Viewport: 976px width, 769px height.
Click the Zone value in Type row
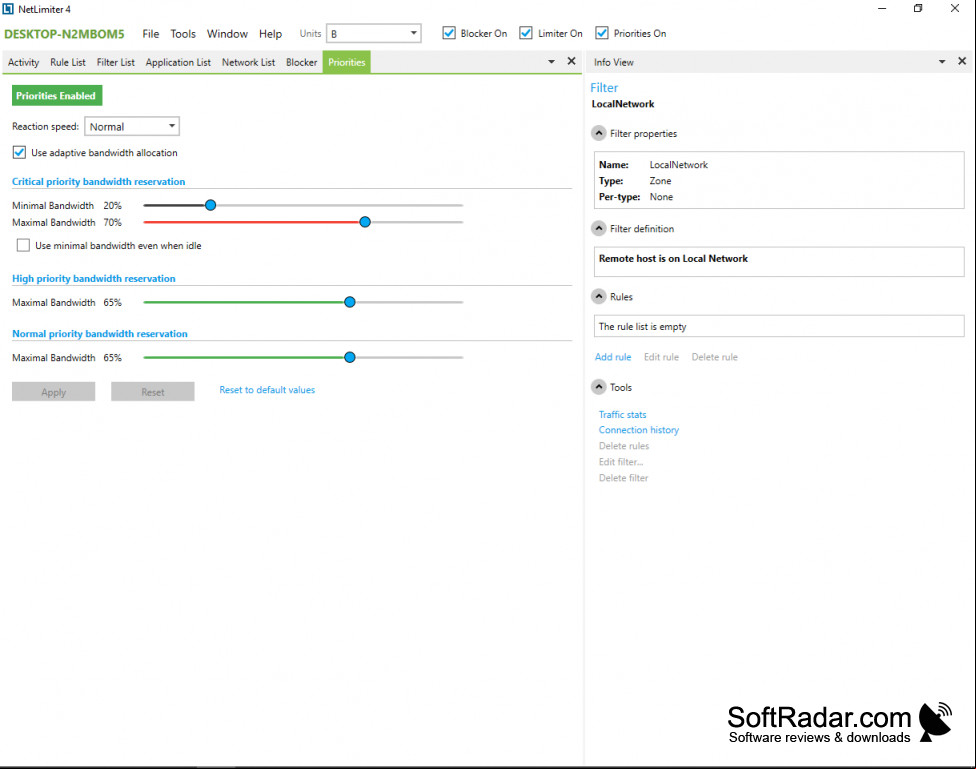point(660,181)
